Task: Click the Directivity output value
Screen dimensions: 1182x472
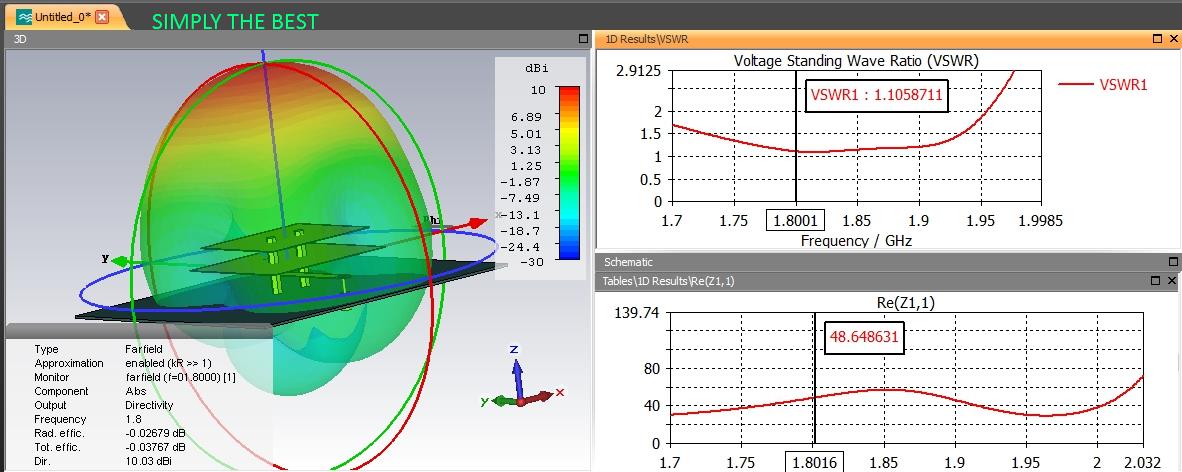Action: click(149, 405)
